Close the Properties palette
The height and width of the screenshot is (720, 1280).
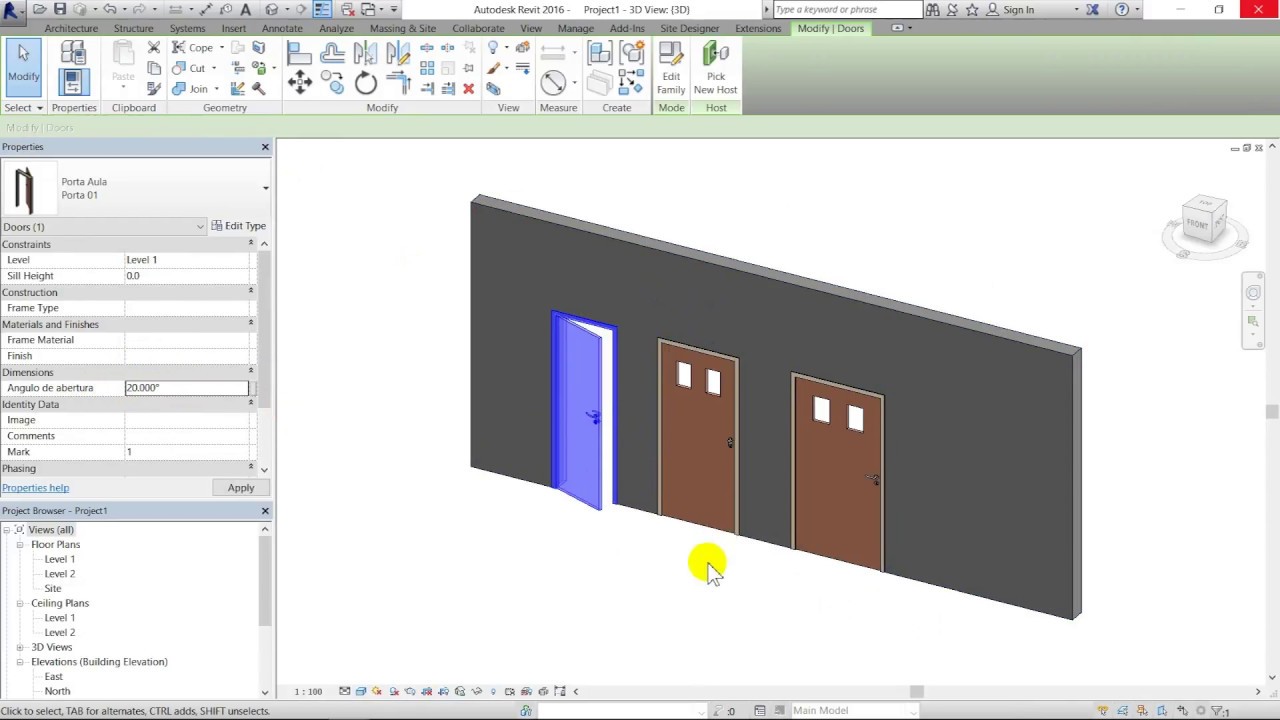tap(265, 147)
